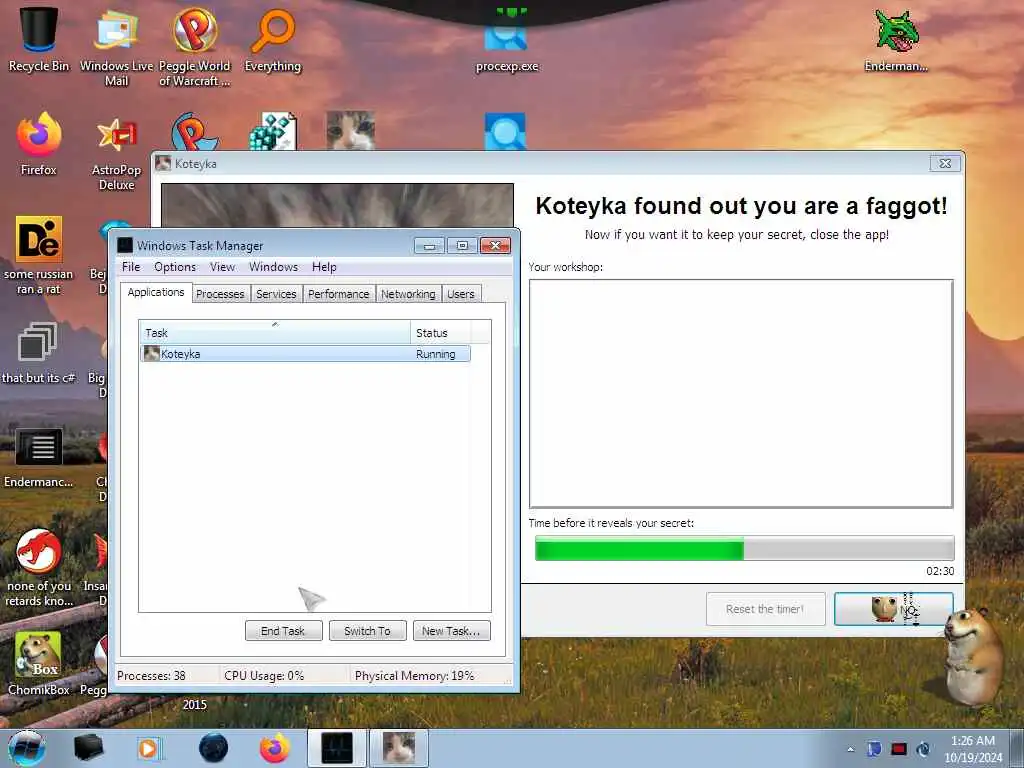Screen dimensions: 1024x768
Task: Click the CPU Usage: 0% status entry
Action: (264, 675)
